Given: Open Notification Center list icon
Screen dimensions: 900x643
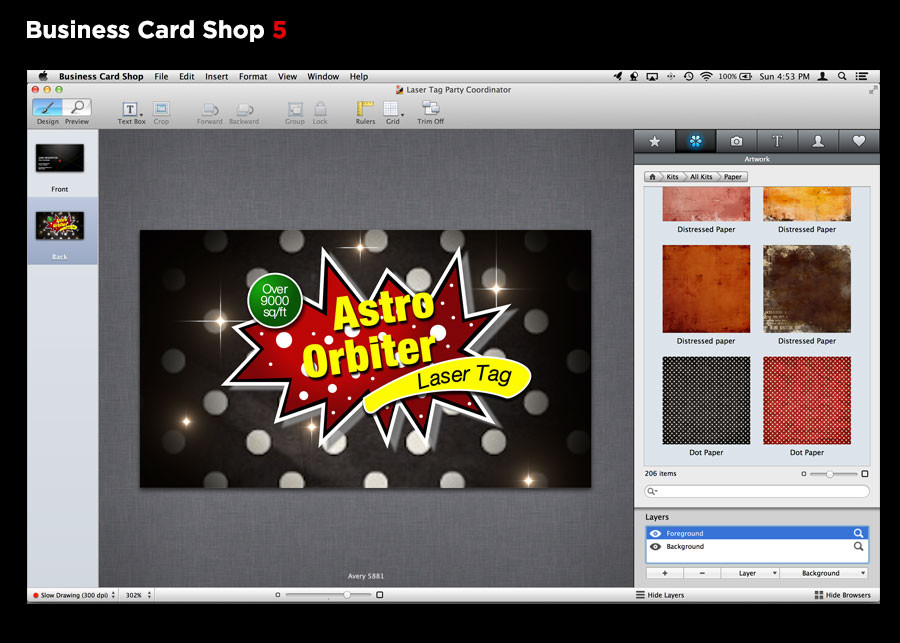Looking at the screenshot, I should click(862, 76).
